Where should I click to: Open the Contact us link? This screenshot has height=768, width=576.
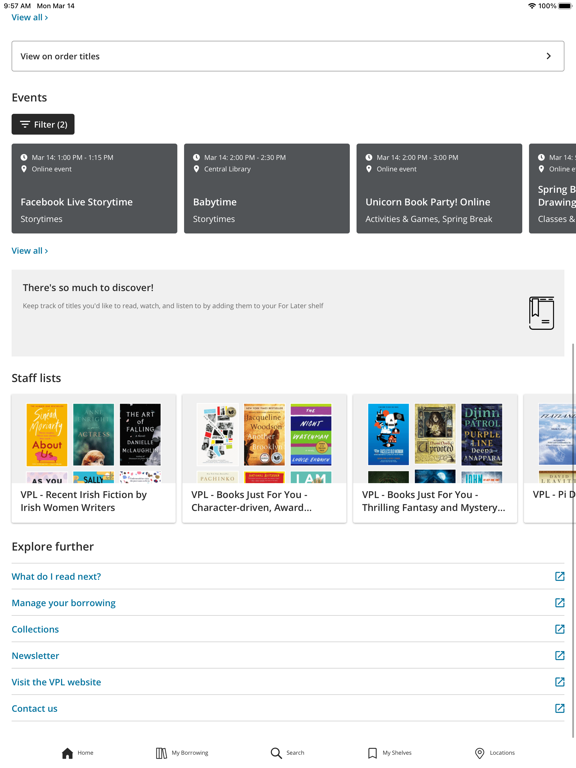(x=34, y=709)
